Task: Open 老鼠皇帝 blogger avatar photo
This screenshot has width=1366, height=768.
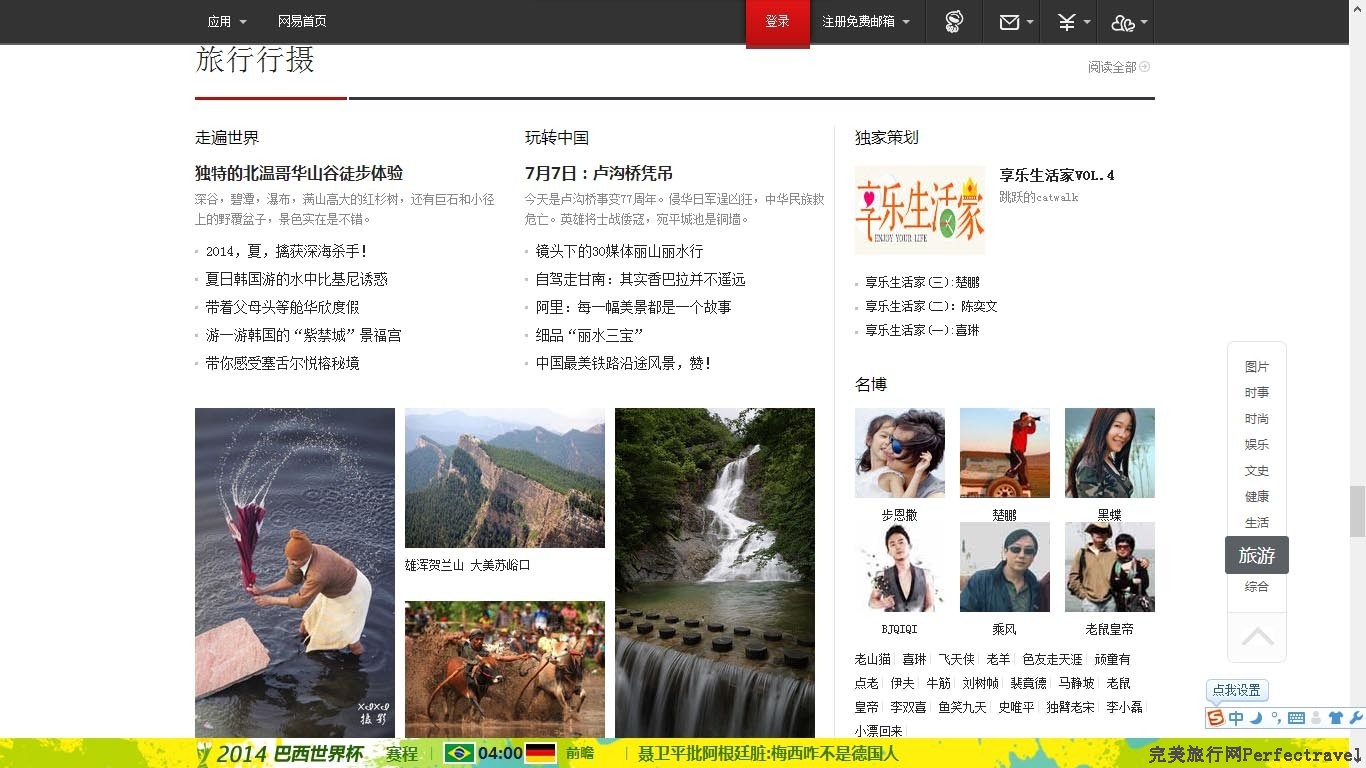Action: (1110, 567)
